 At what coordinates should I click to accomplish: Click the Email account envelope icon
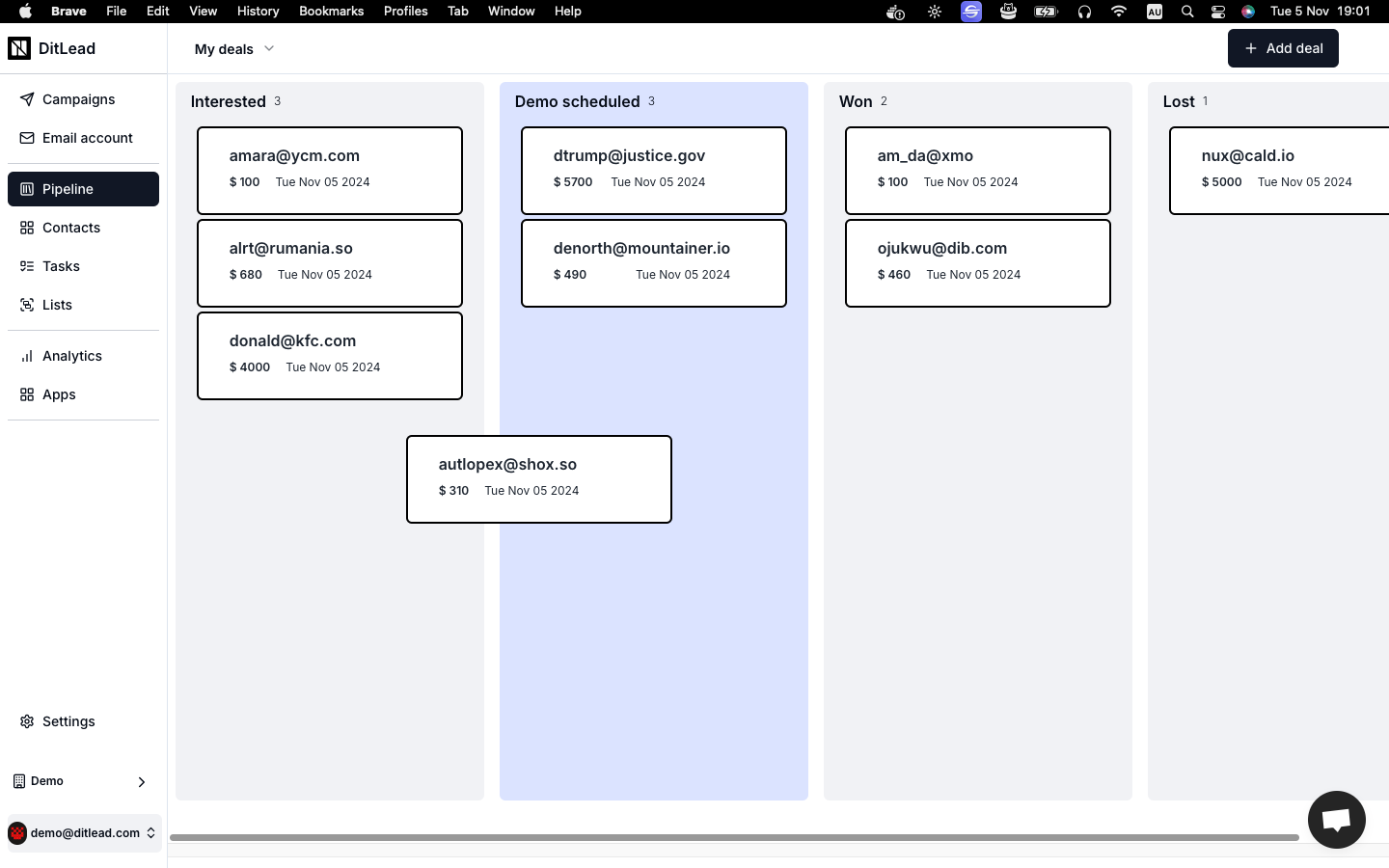tap(27, 138)
